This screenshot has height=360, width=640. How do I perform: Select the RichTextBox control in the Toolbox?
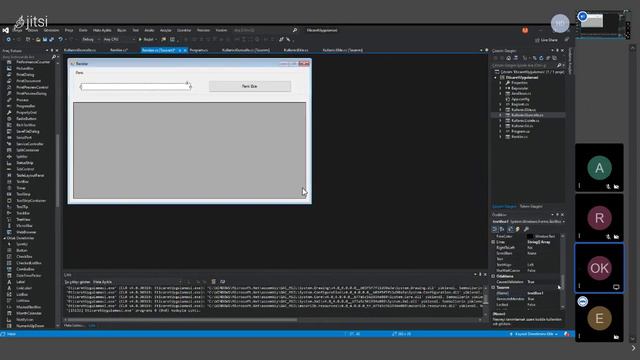pyautogui.click(x=26, y=125)
